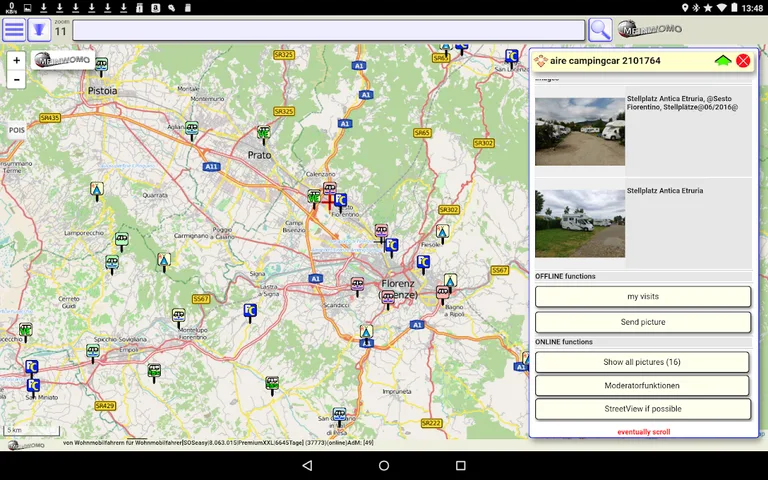Click the red crosshair at map center
Screen dimensions: 768x480
(328, 202)
